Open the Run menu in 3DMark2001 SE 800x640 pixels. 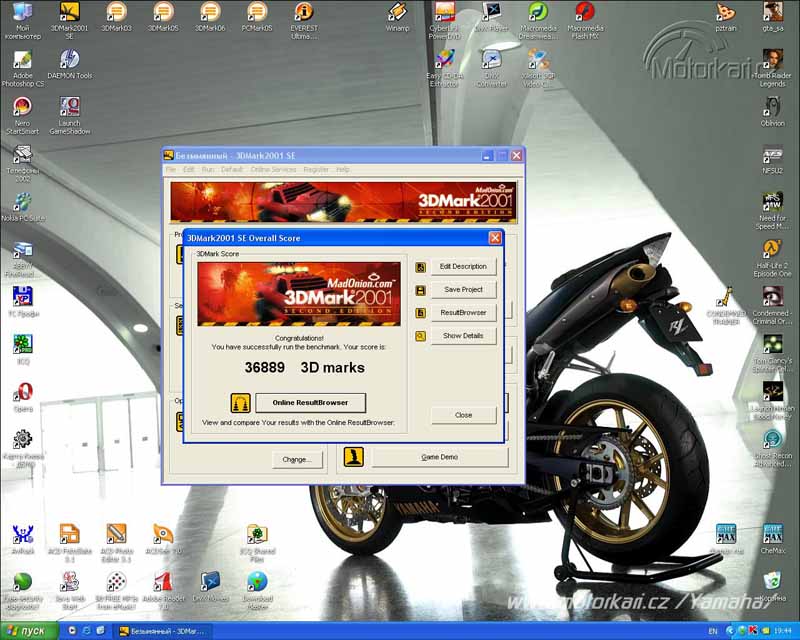(208, 169)
